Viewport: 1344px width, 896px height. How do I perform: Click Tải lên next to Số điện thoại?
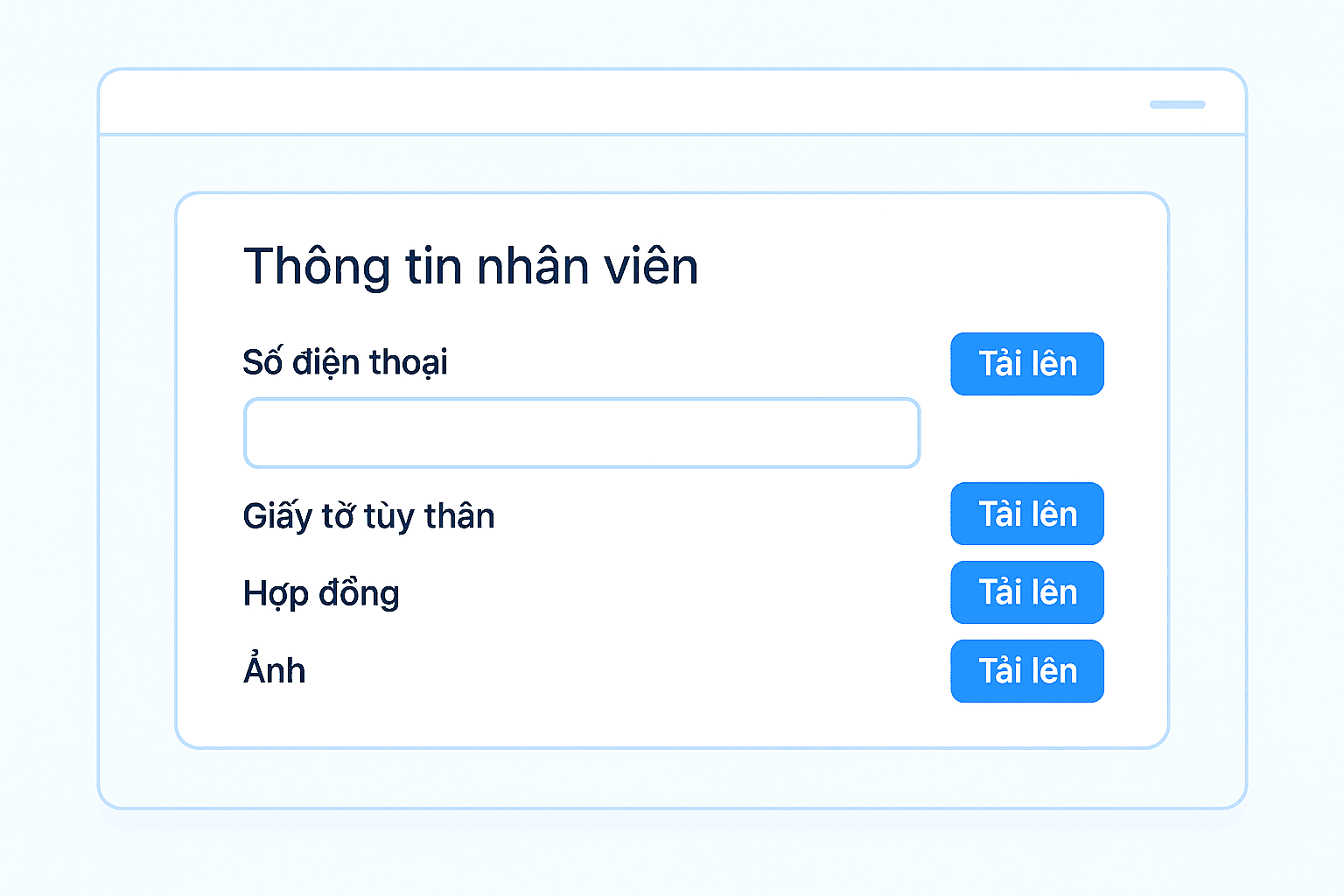1026,364
